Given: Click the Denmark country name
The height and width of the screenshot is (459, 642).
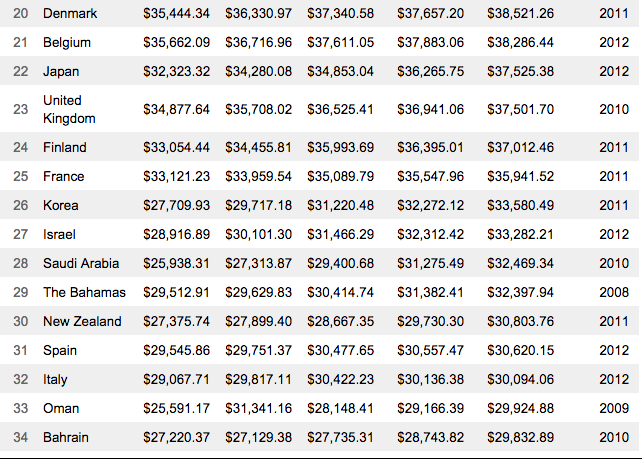Looking at the screenshot, I should click(x=68, y=14).
